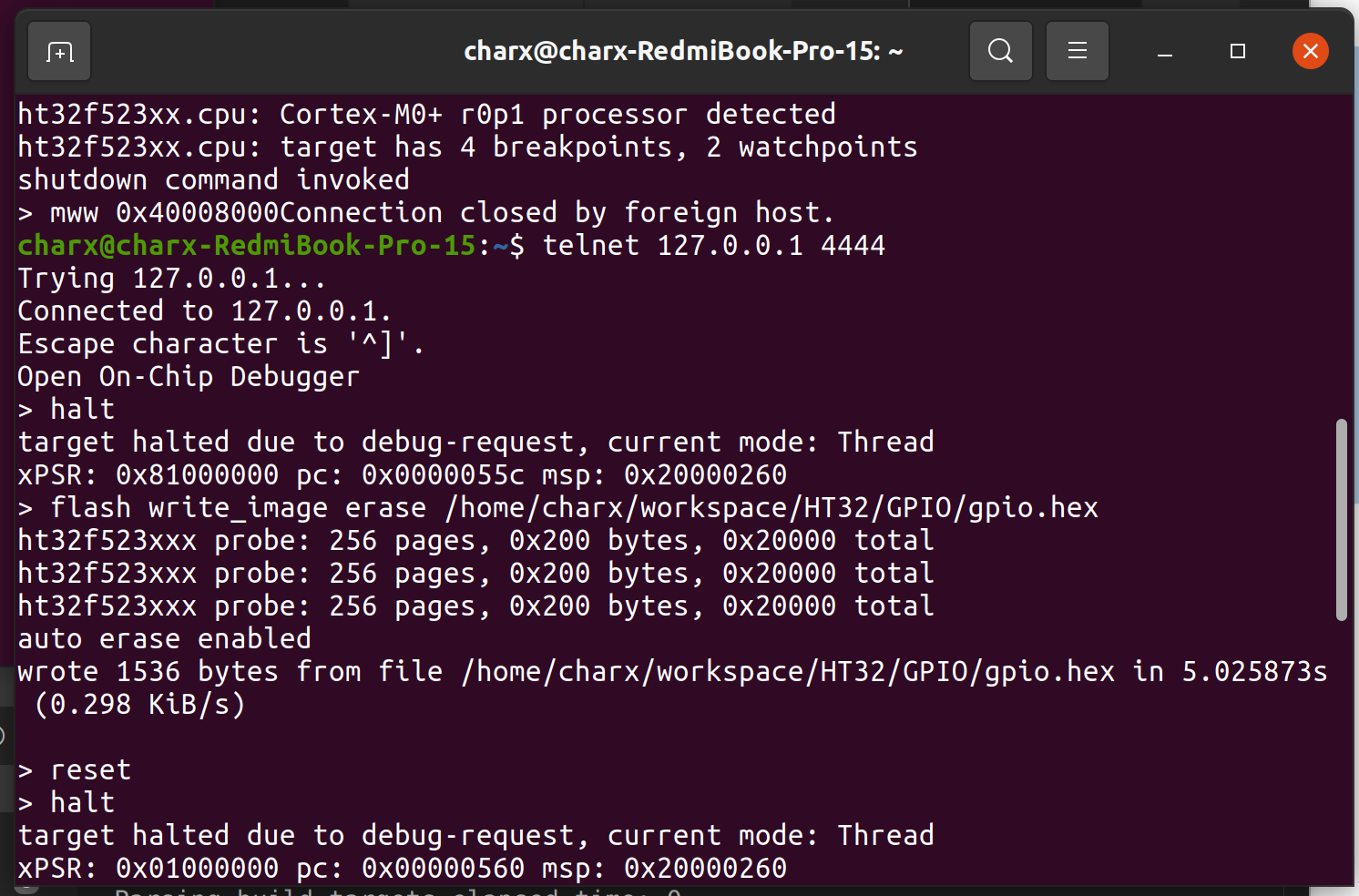Click the window title charx@charx-RedmiBook-Pro-15
The width and height of the screenshot is (1359, 896).
click(683, 51)
